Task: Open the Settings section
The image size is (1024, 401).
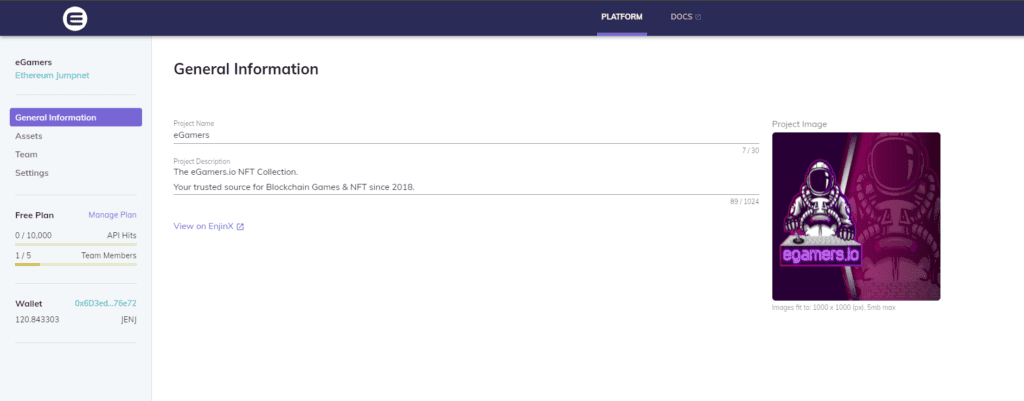Action: (32, 172)
